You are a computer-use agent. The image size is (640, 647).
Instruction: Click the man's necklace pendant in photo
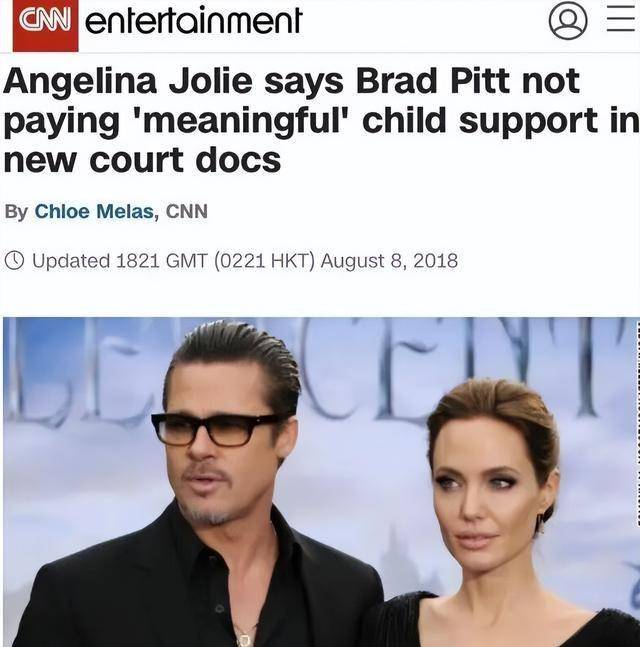click(245, 639)
